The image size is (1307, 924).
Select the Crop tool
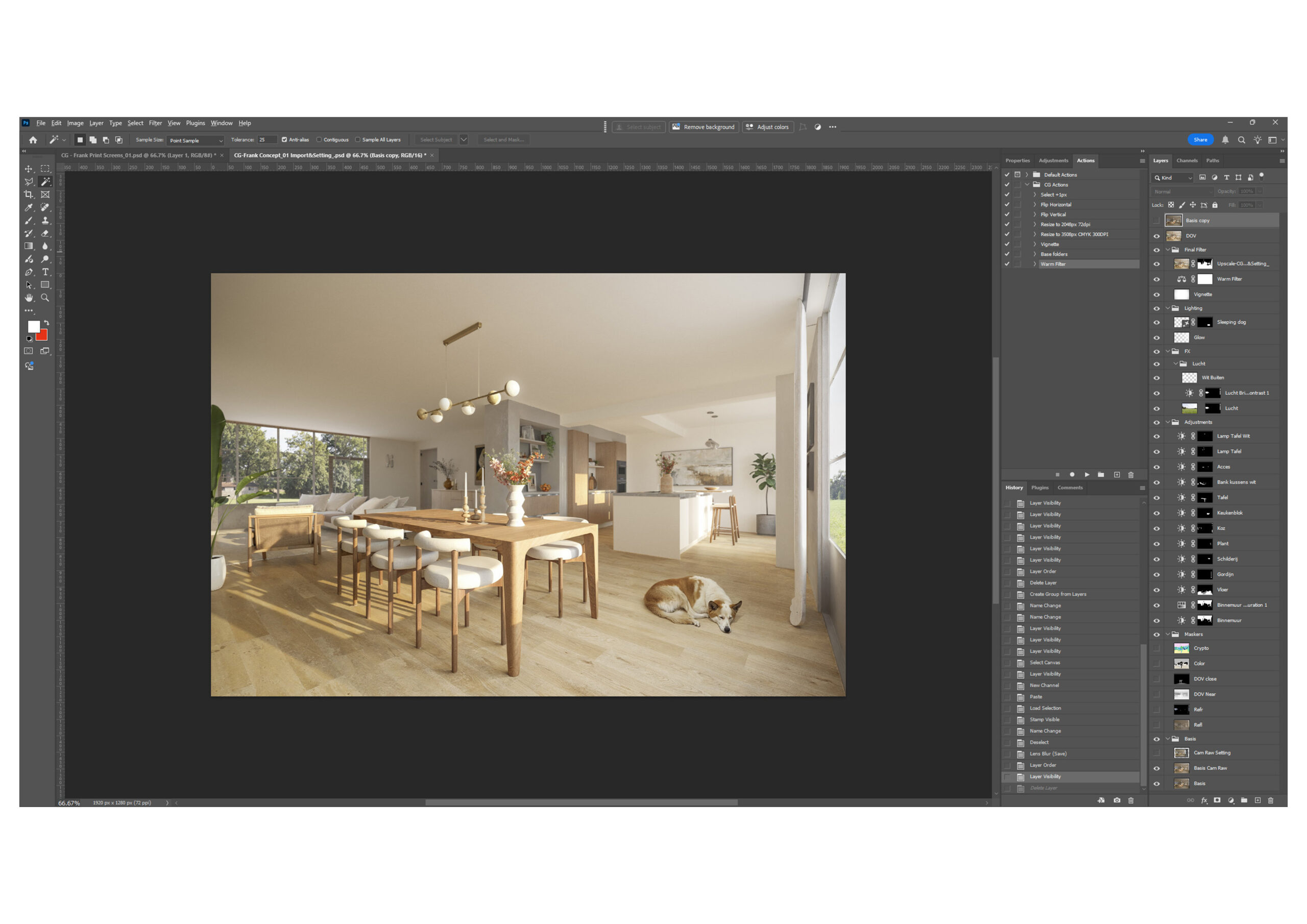coord(29,194)
